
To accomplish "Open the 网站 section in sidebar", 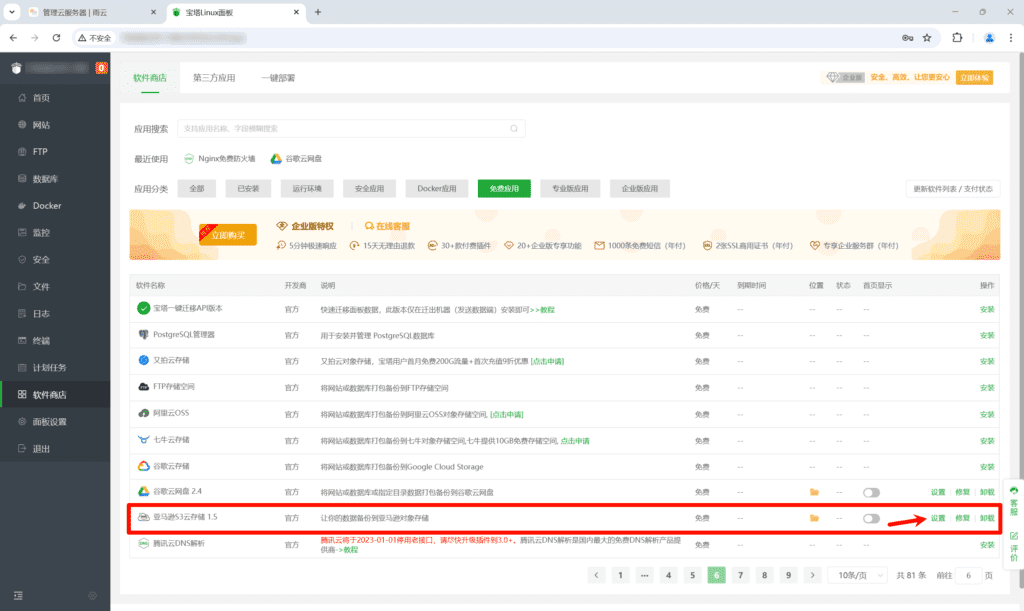I will (x=41, y=125).
